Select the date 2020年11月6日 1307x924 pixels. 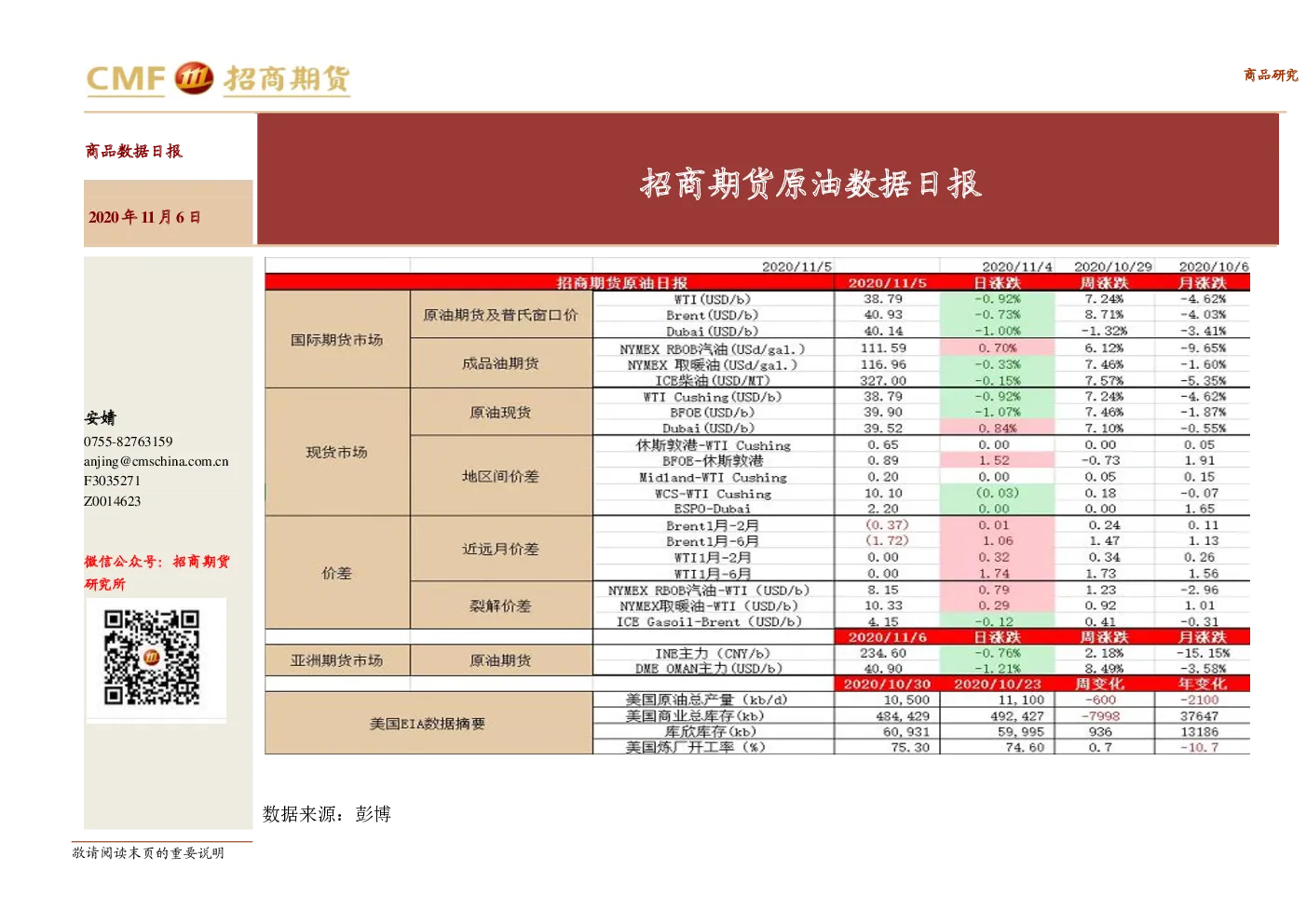coord(144,217)
